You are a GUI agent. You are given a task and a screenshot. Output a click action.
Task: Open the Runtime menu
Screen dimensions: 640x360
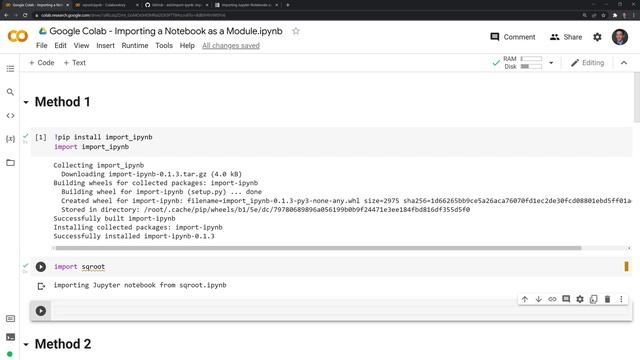click(x=135, y=45)
